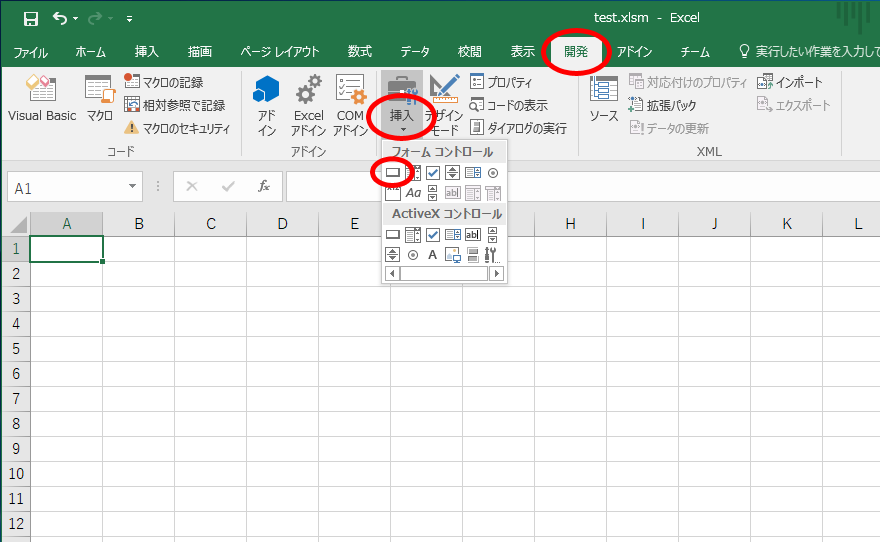
Task: Start マクロの記録
Action: (x=164, y=82)
